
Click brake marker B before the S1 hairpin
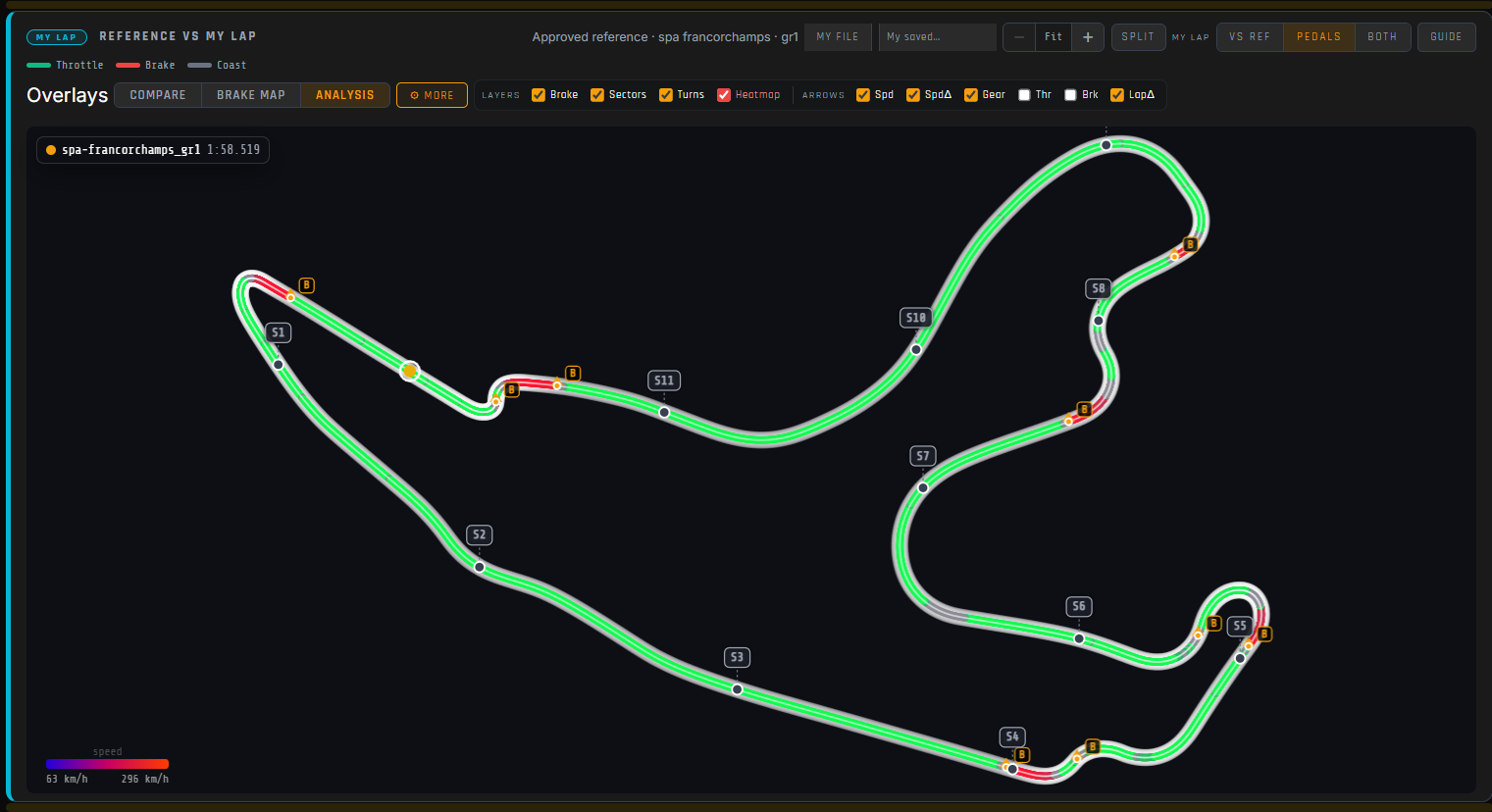click(306, 285)
